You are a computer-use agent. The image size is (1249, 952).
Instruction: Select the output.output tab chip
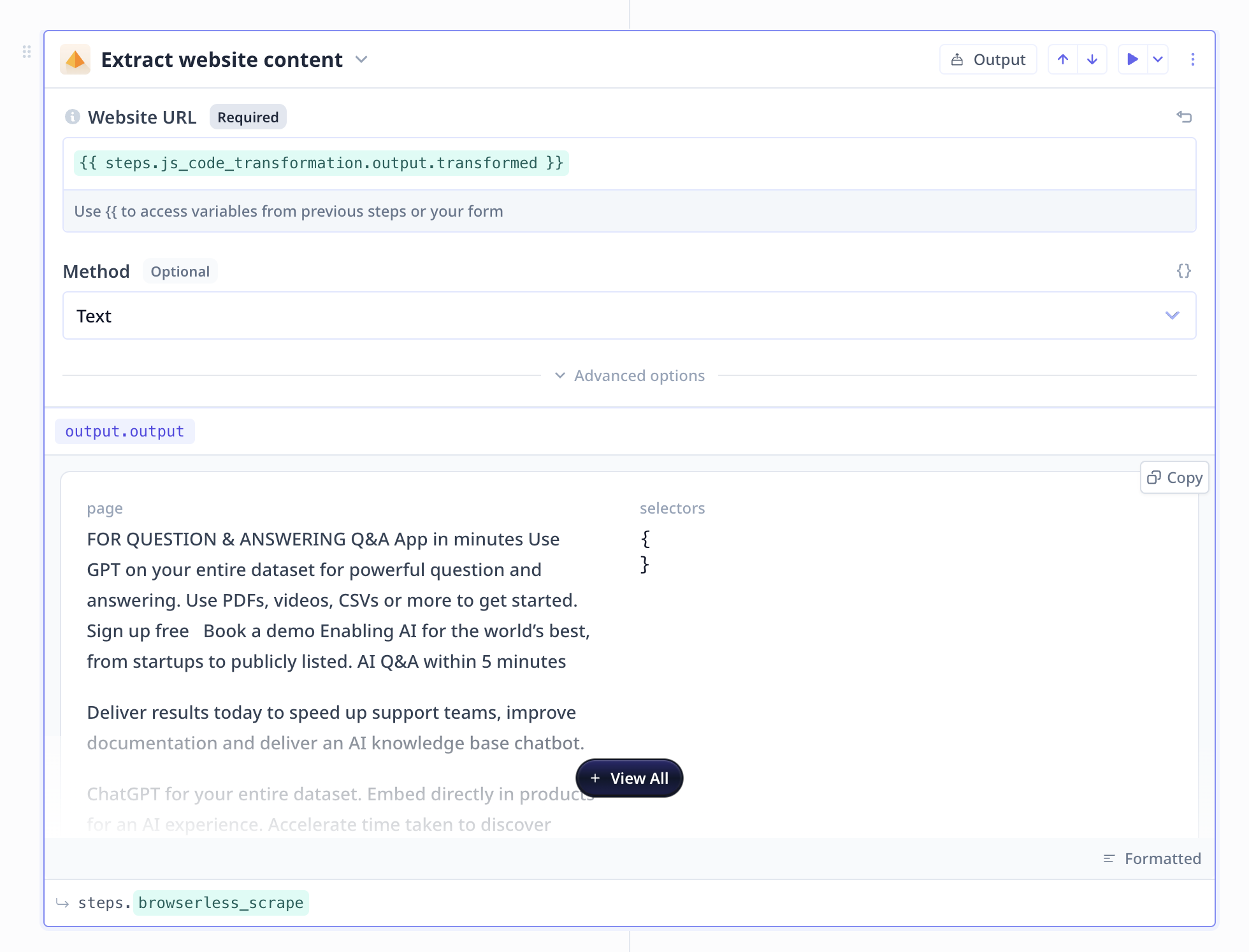tap(125, 431)
